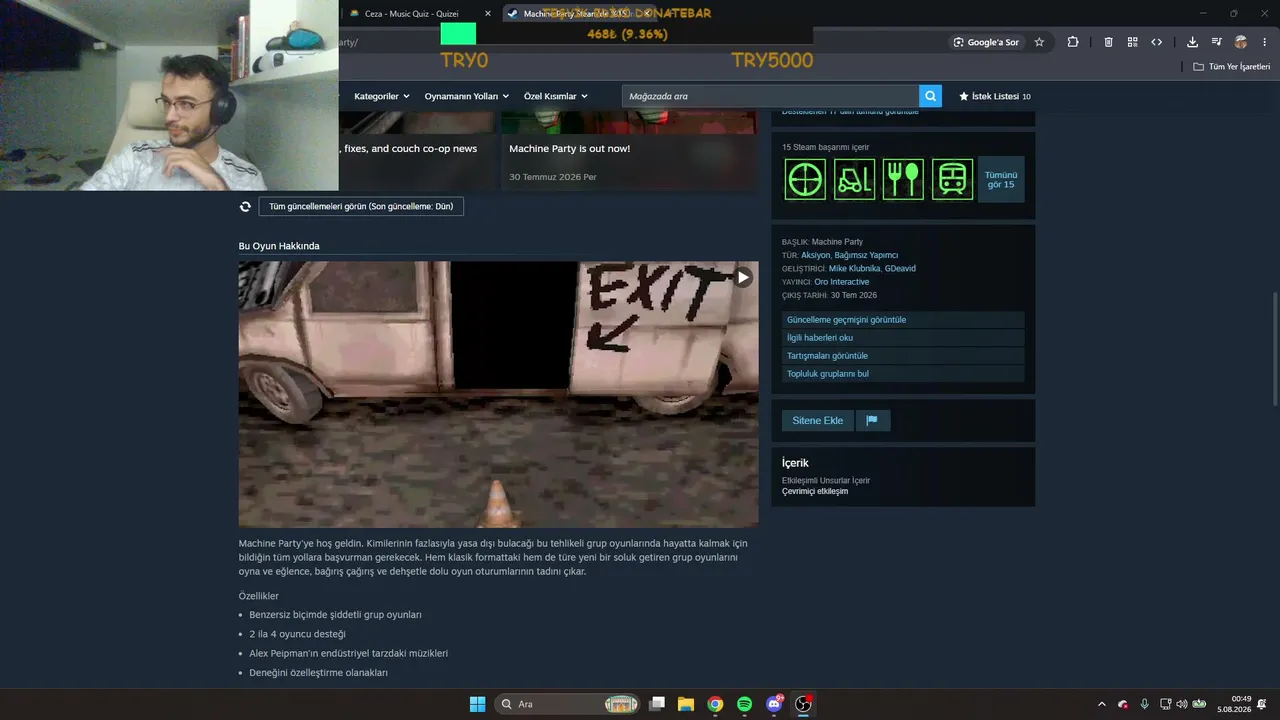
Task: Open Spotify from the taskbar
Action: (x=744, y=704)
